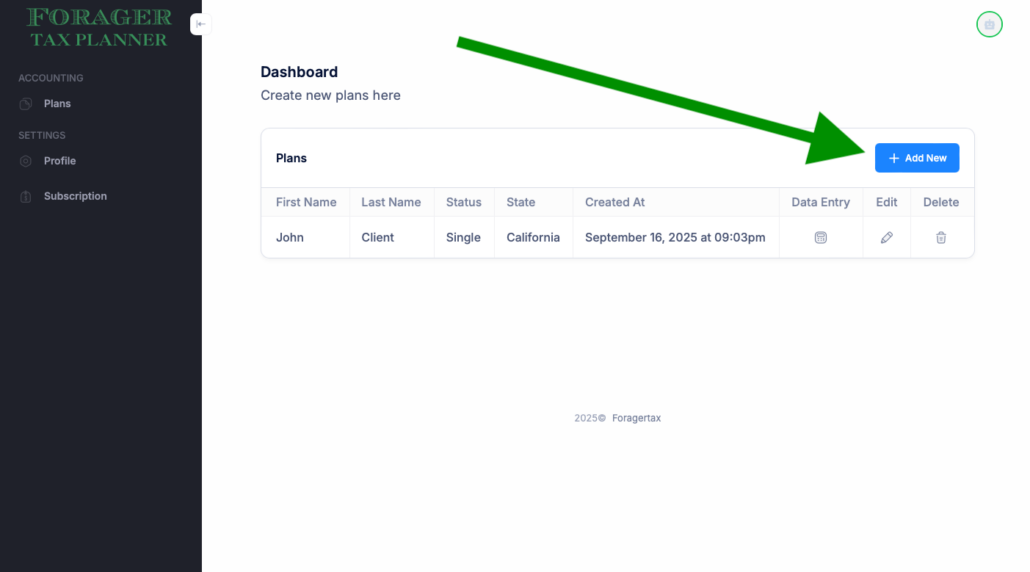This screenshot has width=1030, height=572.
Task: Go to the Profile settings page
Action: coord(60,161)
